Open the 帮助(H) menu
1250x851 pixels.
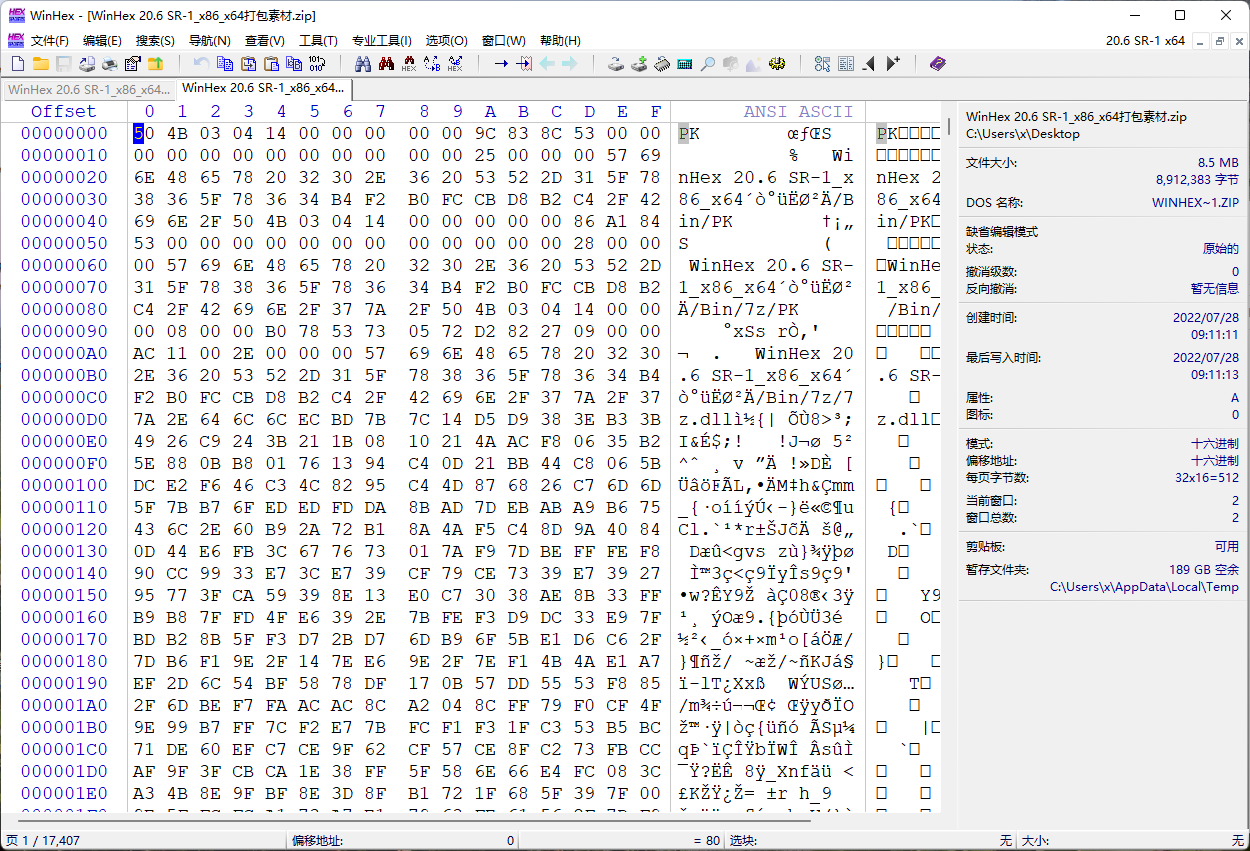click(x=560, y=41)
